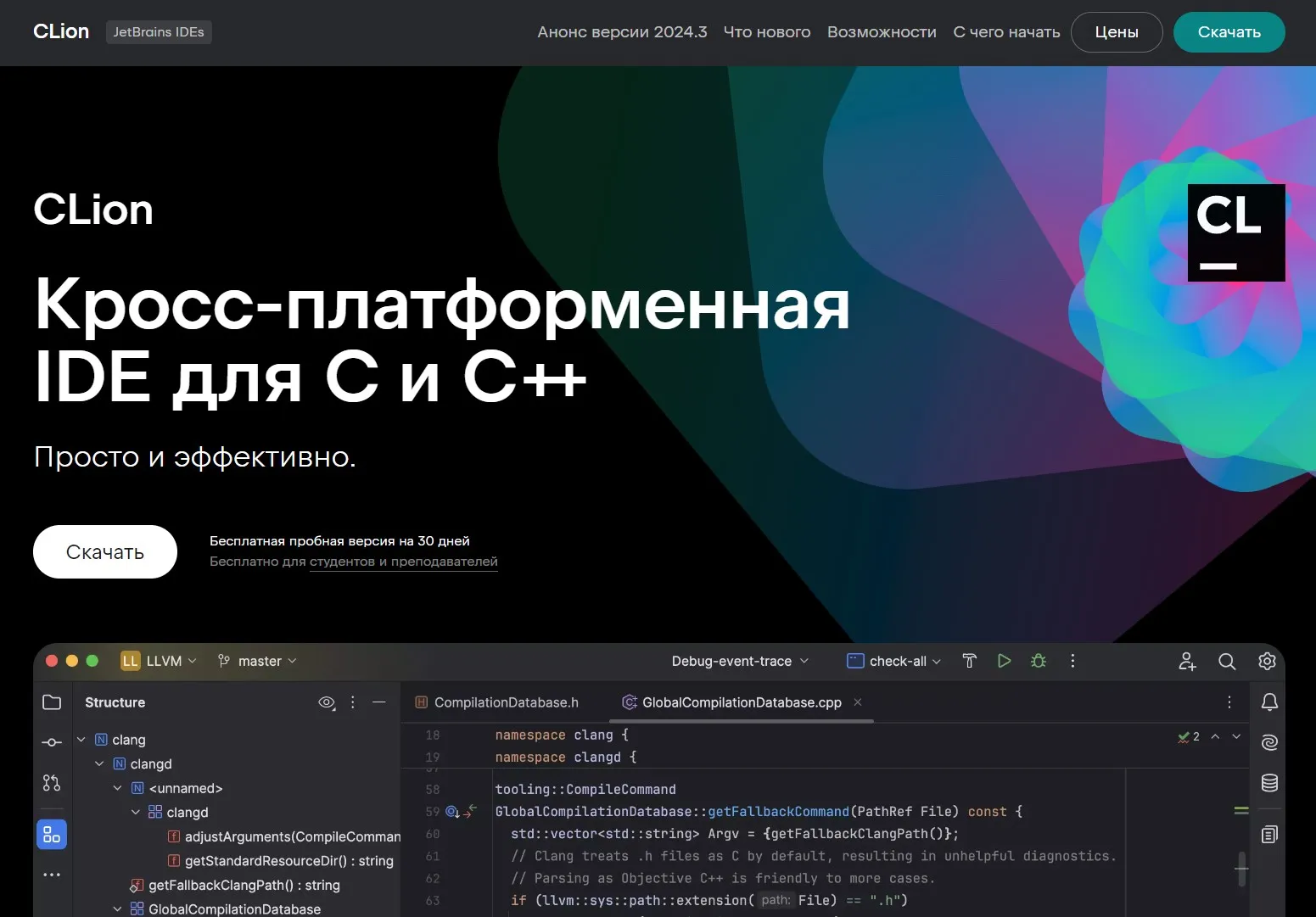Open the toolbar more actions menu
The width and height of the screenshot is (1316, 917).
pyautogui.click(x=1072, y=661)
